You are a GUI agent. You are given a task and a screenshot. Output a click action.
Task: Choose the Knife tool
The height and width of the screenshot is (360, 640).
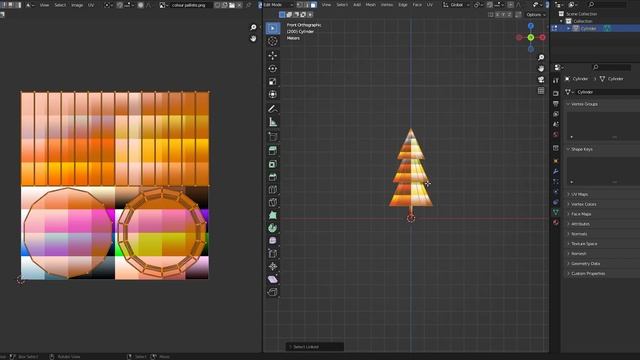coord(273,202)
